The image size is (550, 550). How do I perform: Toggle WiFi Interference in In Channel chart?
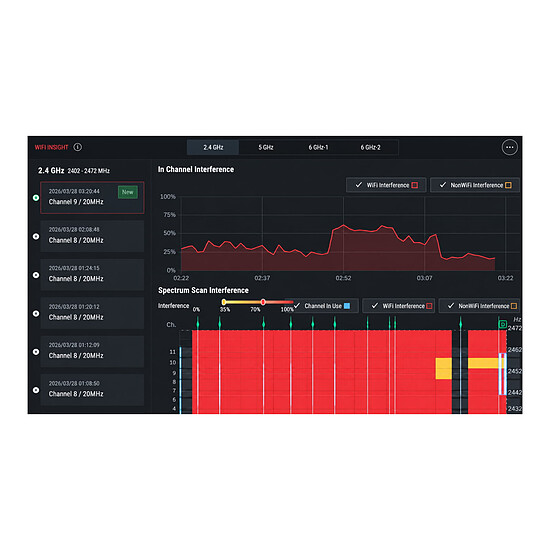[386, 185]
